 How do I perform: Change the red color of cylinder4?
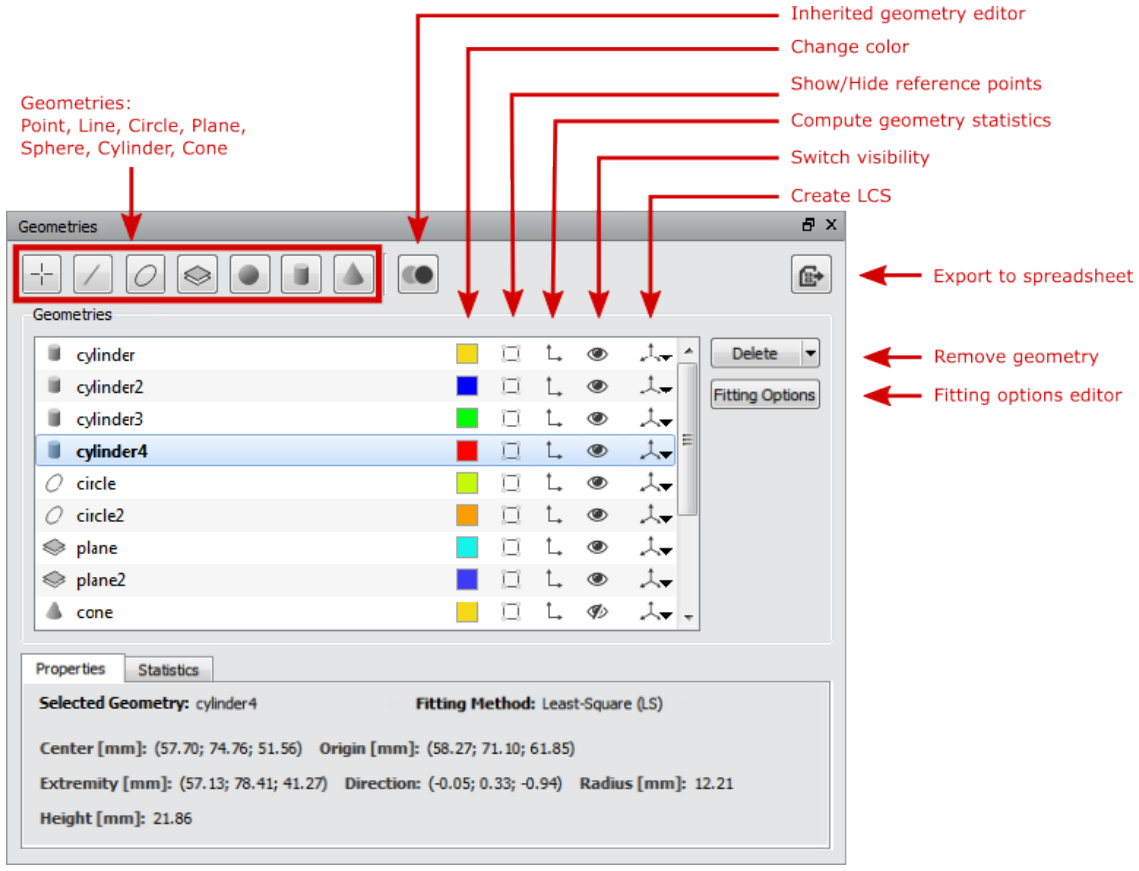(x=467, y=451)
